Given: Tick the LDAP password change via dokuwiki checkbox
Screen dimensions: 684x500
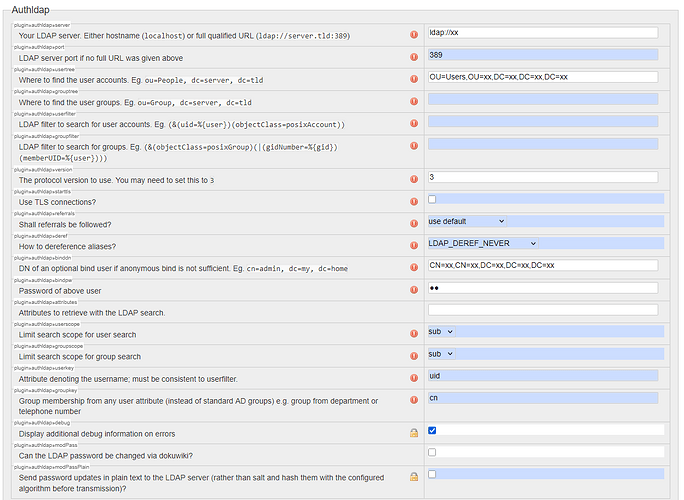Looking at the screenshot, I should coord(432,452).
